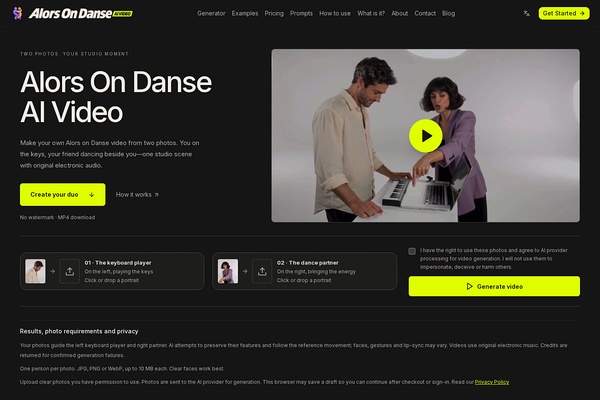The height and width of the screenshot is (400, 600).
Task: Open the Privacy Policy link
Action: (492, 382)
